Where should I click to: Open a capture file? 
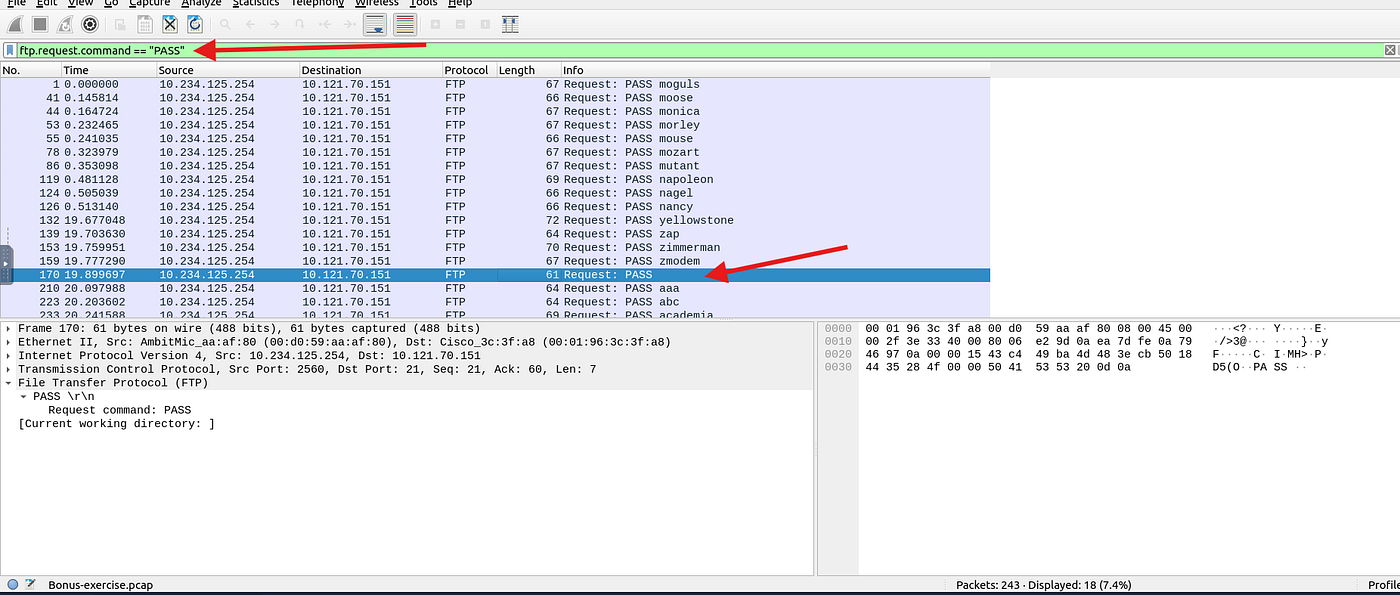tap(121, 23)
